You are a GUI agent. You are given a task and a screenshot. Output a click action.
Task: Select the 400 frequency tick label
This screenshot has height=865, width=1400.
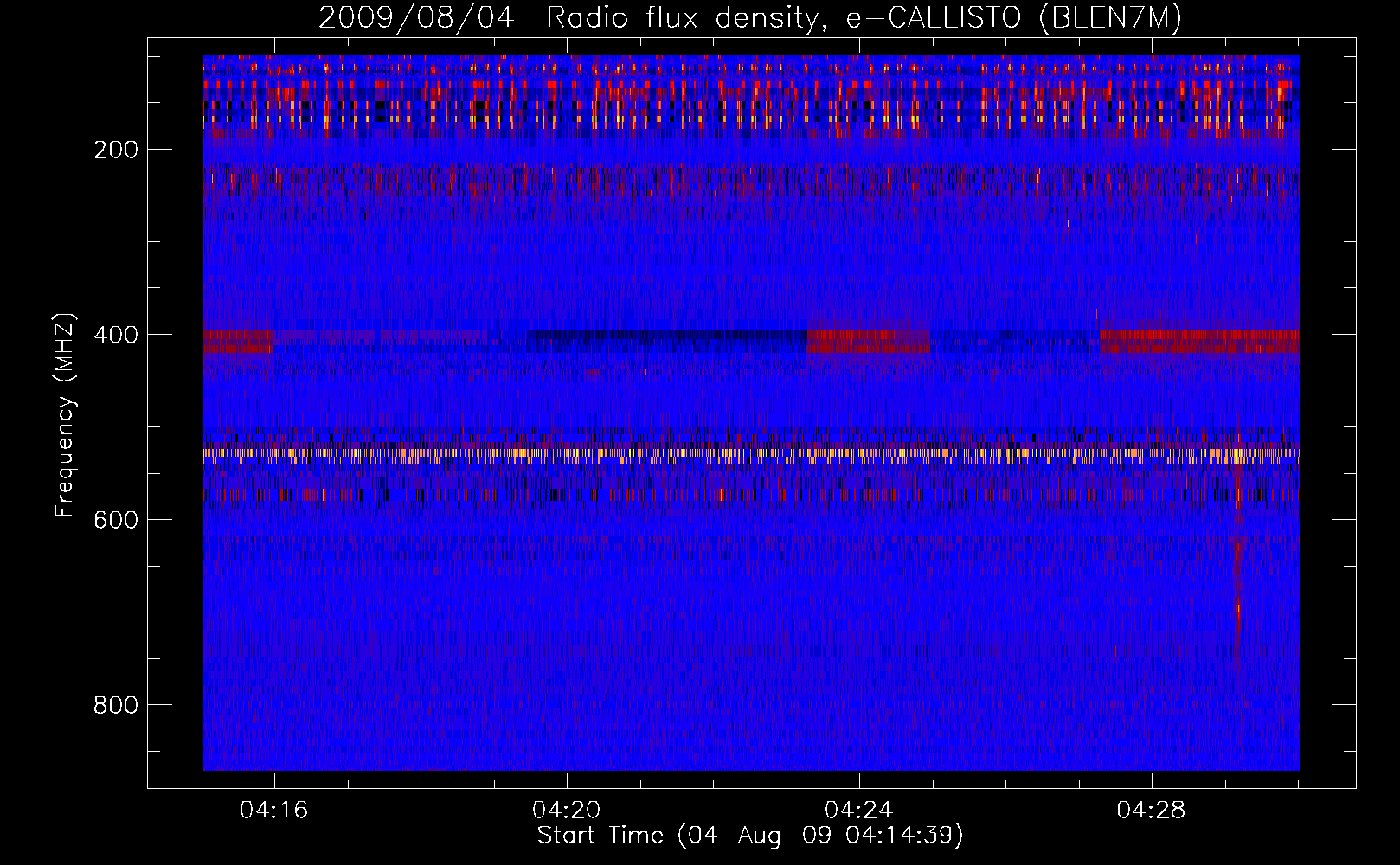tap(116, 335)
